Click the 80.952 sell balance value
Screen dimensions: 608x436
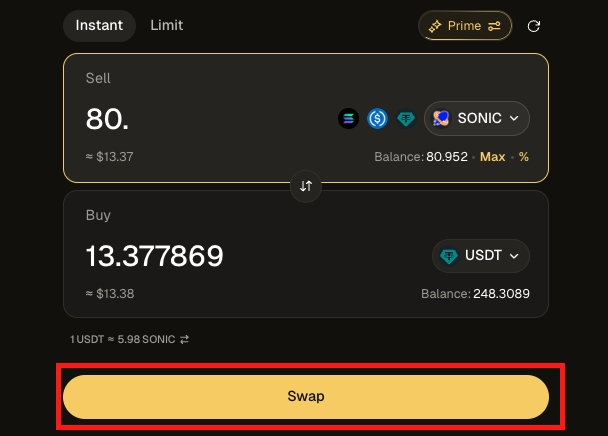(447, 157)
